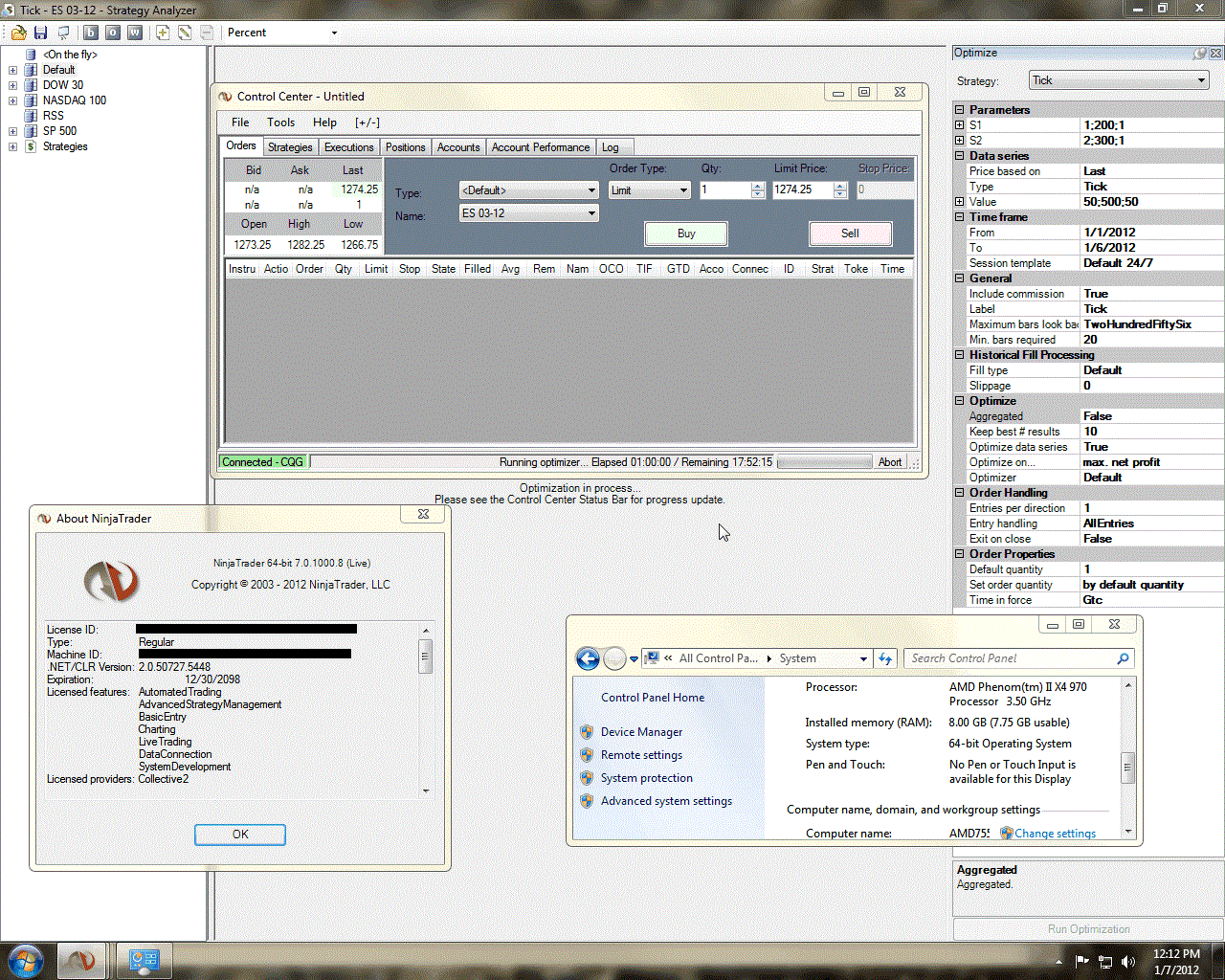Open the Order Type dropdown set to Limit
This screenshot has width=1225, height=980.
pos(650,190)
